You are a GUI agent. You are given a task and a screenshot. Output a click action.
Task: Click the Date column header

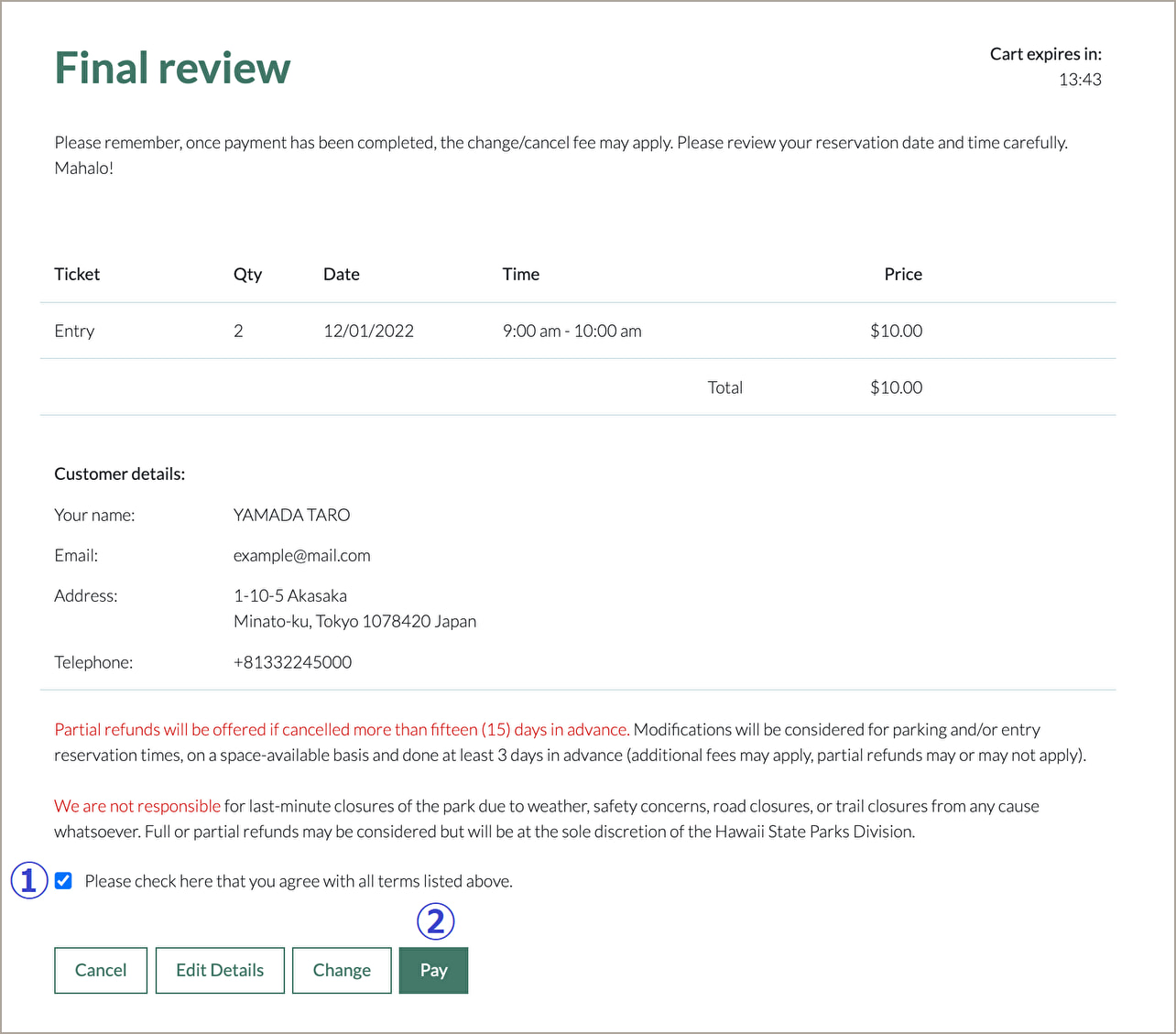[342, 274]
